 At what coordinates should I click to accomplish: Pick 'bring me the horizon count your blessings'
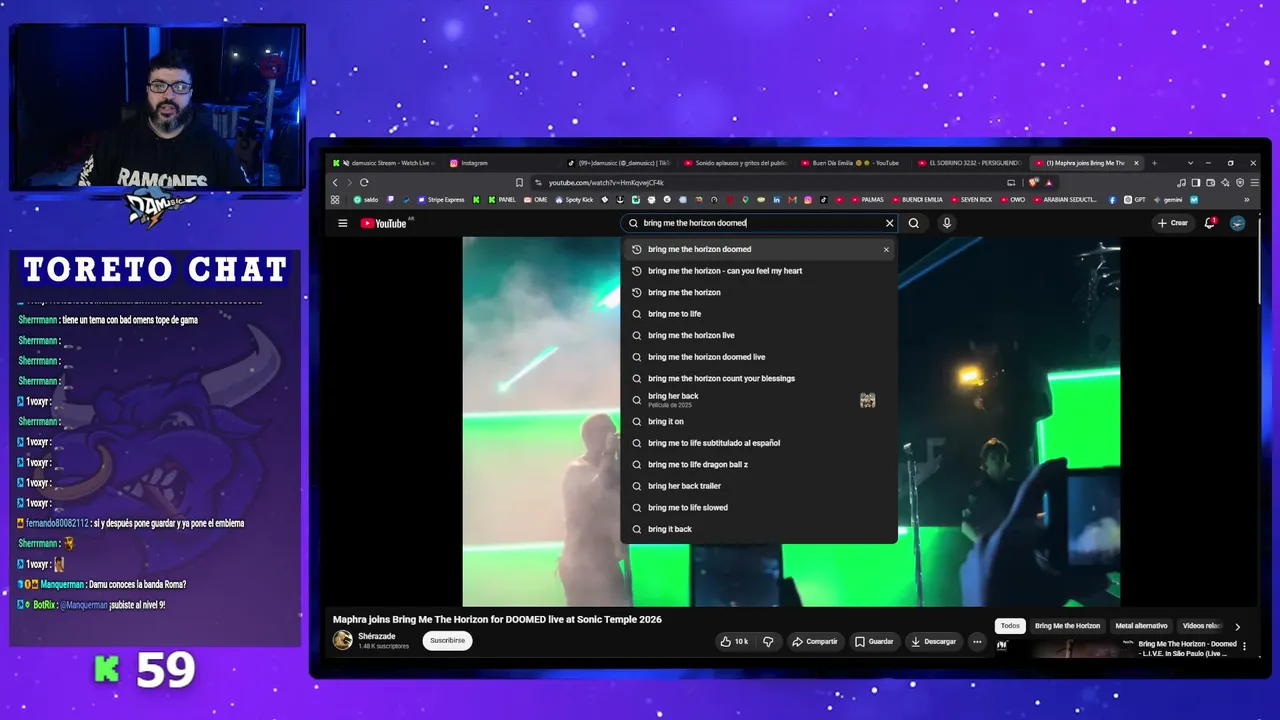759,378
